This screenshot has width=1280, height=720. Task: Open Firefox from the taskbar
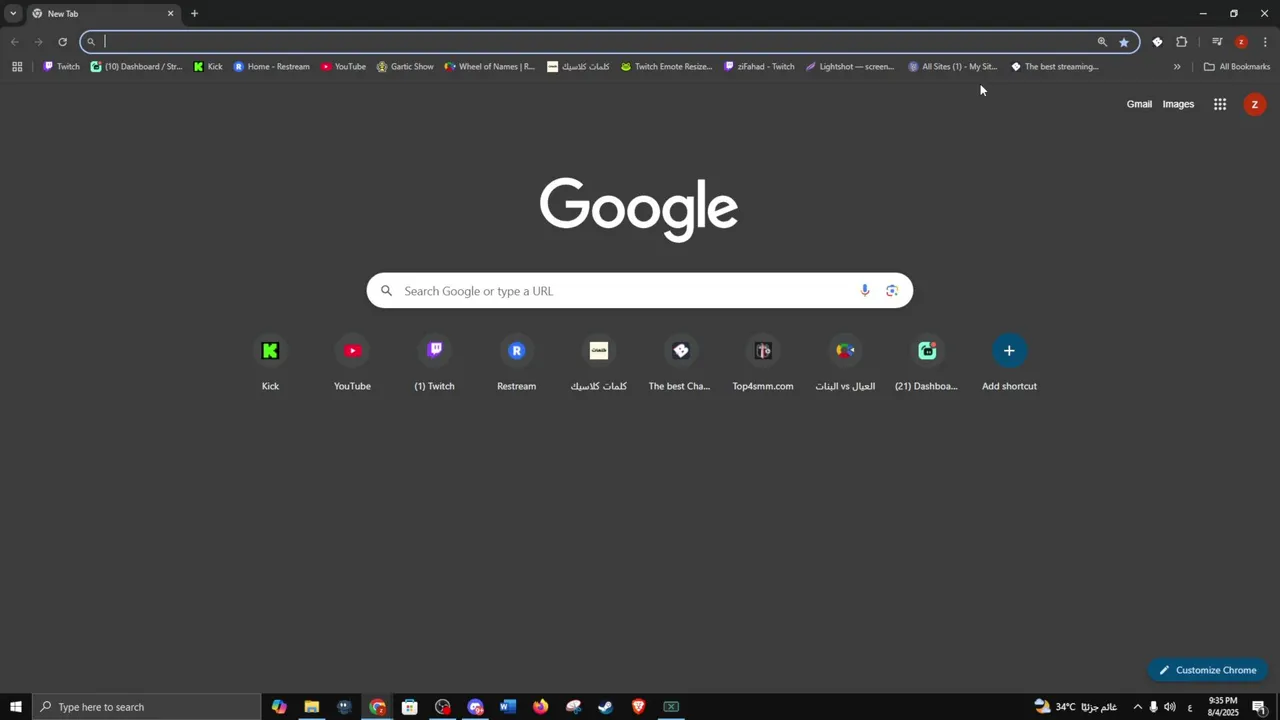541,707
